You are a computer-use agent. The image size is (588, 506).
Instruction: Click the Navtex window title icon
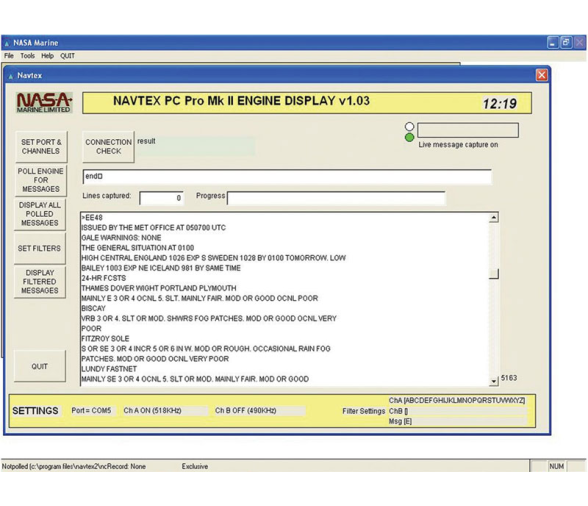(11, 76)
